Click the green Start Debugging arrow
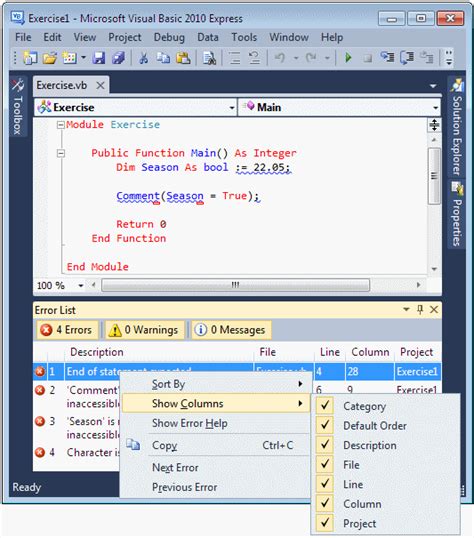The height and width of the screenshot is (538, 474). click(x=348, y=58)
